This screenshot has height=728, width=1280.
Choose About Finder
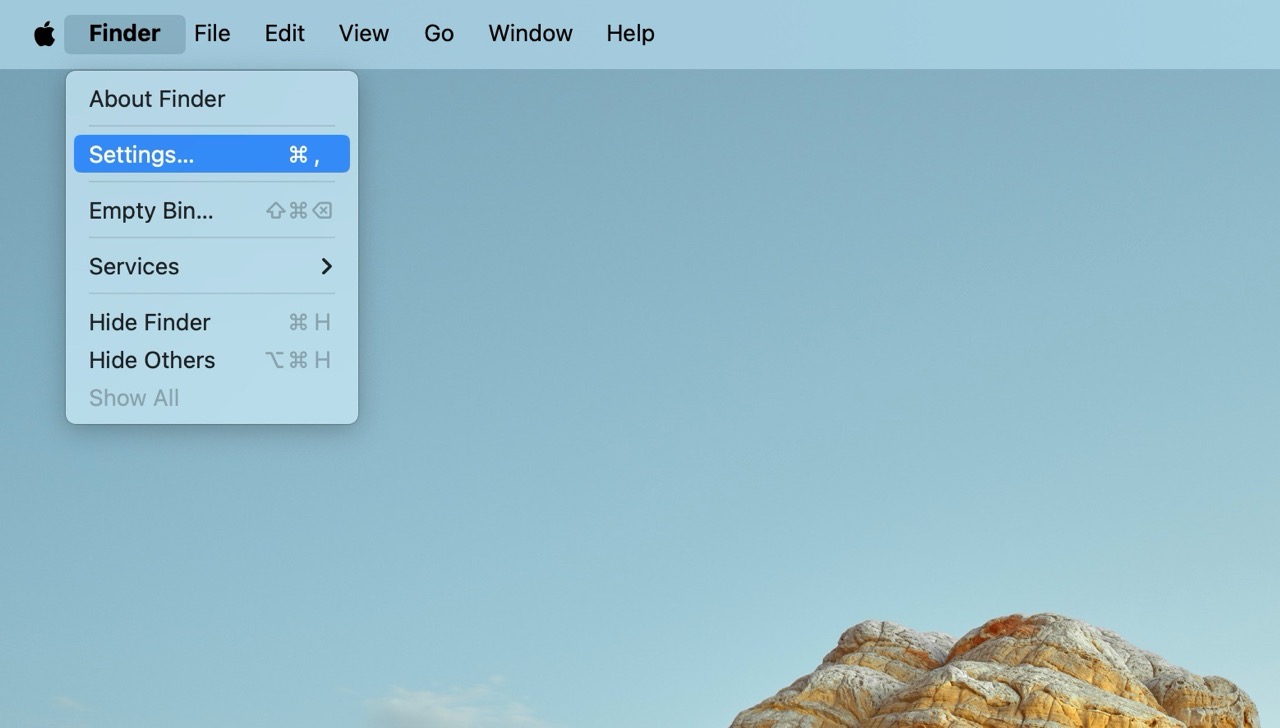212,99
